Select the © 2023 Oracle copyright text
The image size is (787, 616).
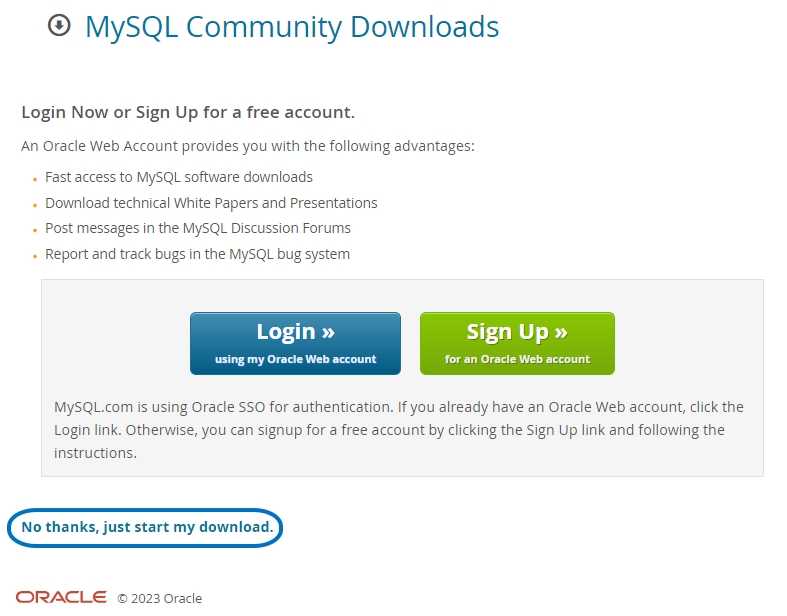160,598
